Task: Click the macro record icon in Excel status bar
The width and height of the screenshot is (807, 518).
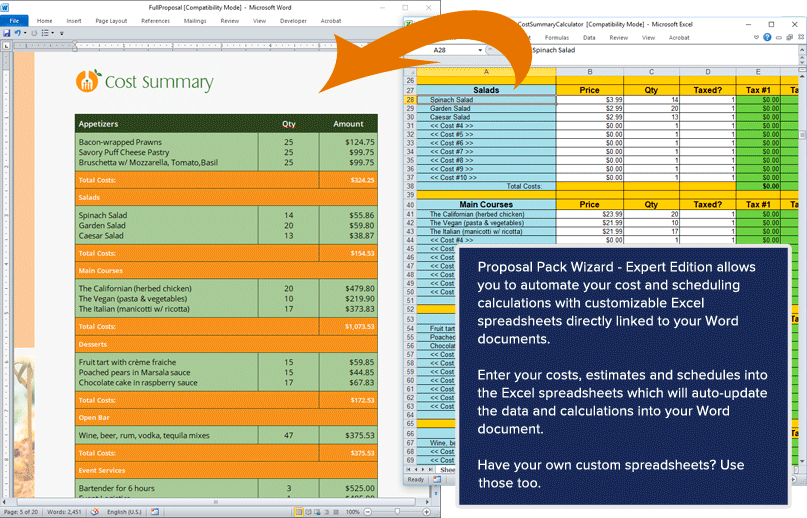Action: click(437, 479)
